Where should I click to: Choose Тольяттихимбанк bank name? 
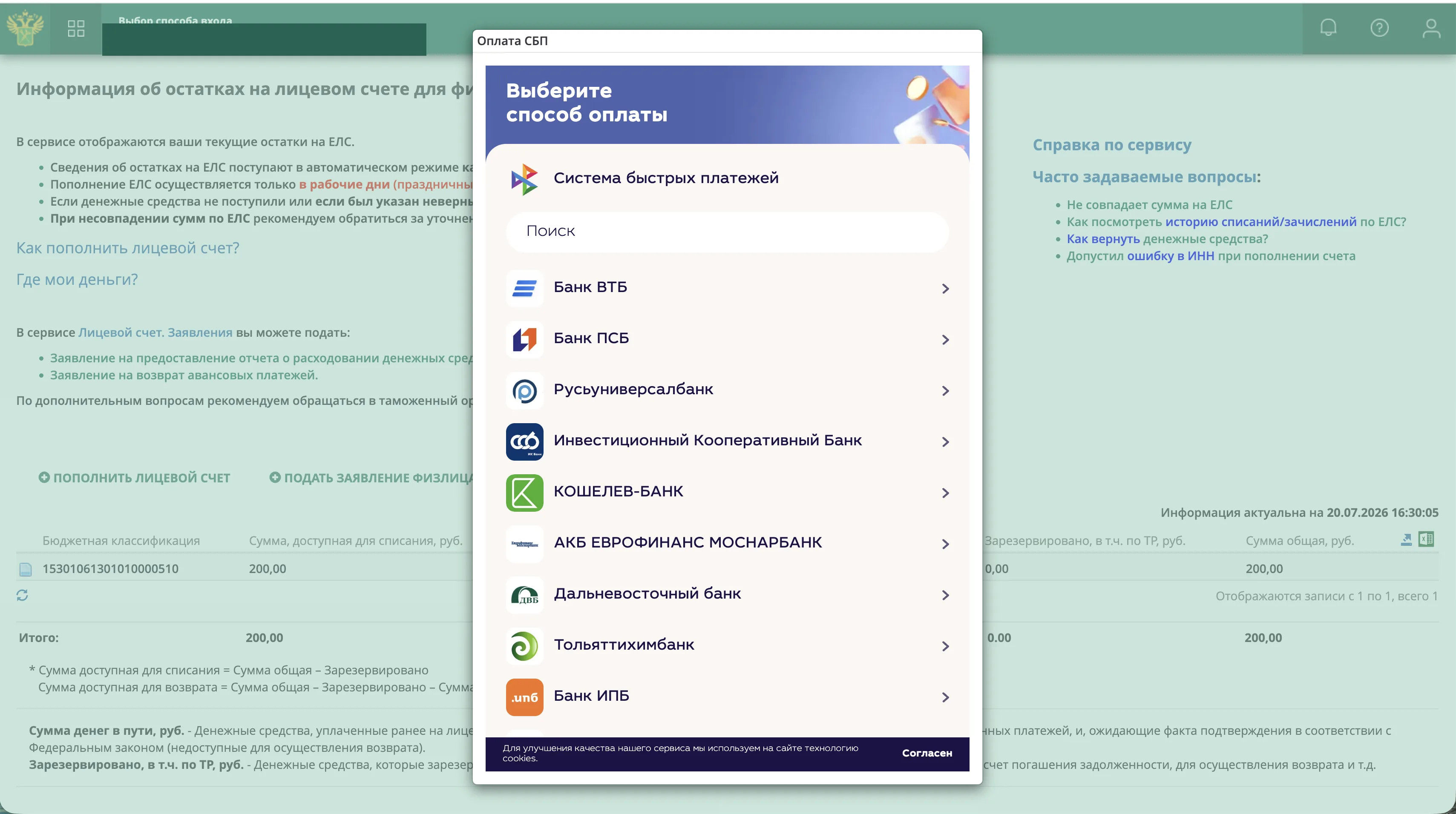click(624, 645)
